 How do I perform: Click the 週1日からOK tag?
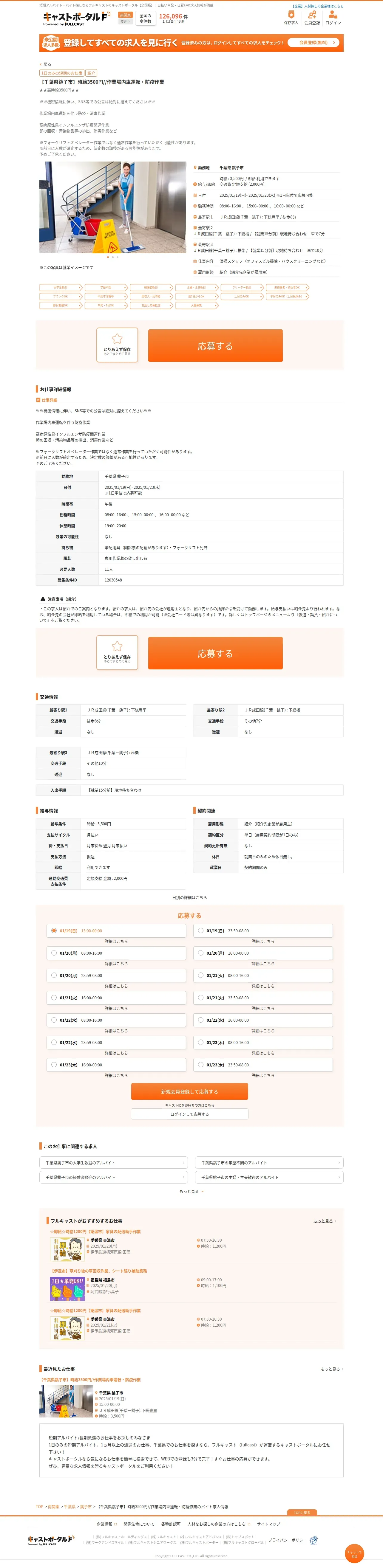pos(196,297)
